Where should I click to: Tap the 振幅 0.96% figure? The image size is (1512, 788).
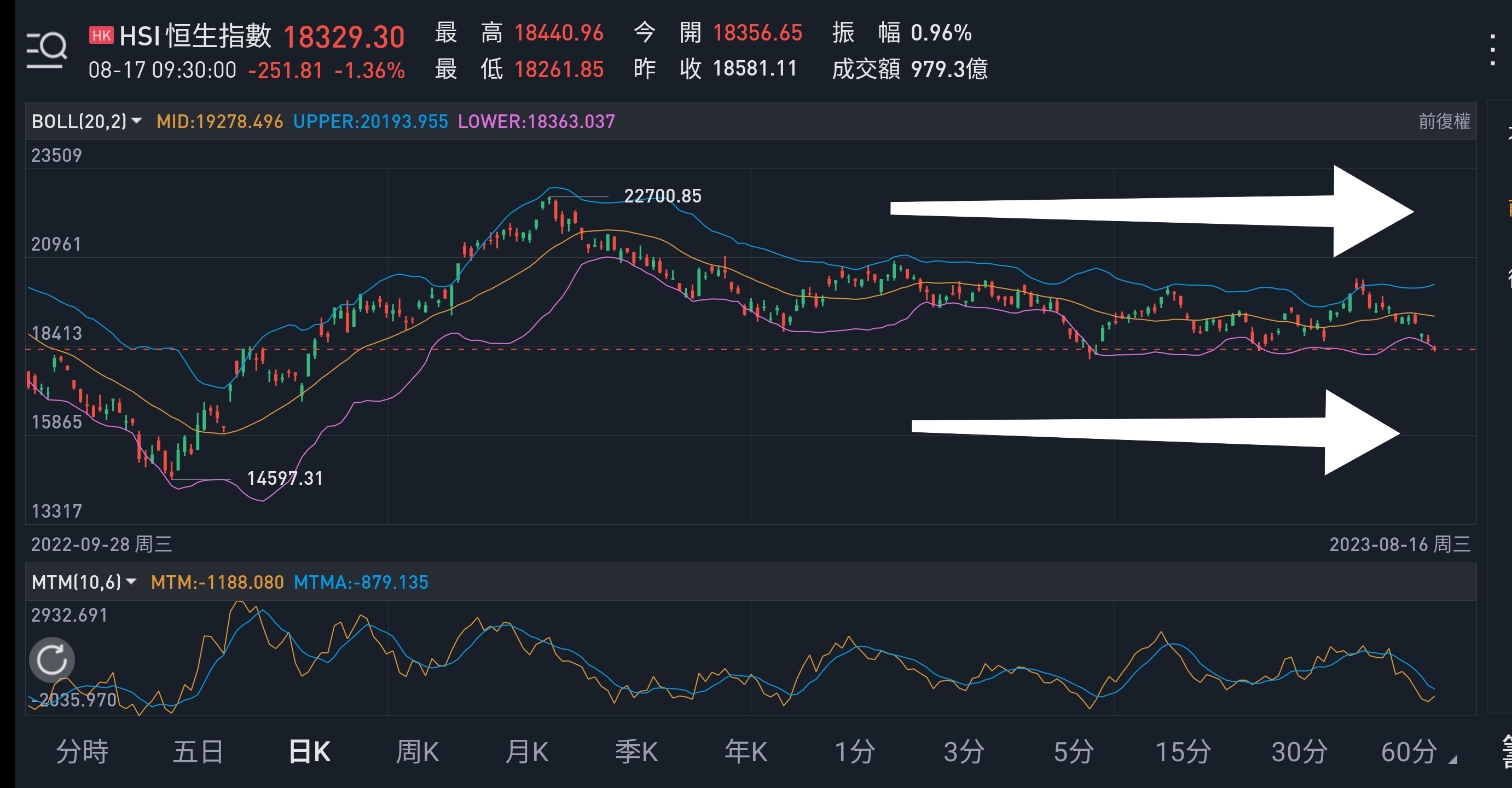click(x=941, y=33)
